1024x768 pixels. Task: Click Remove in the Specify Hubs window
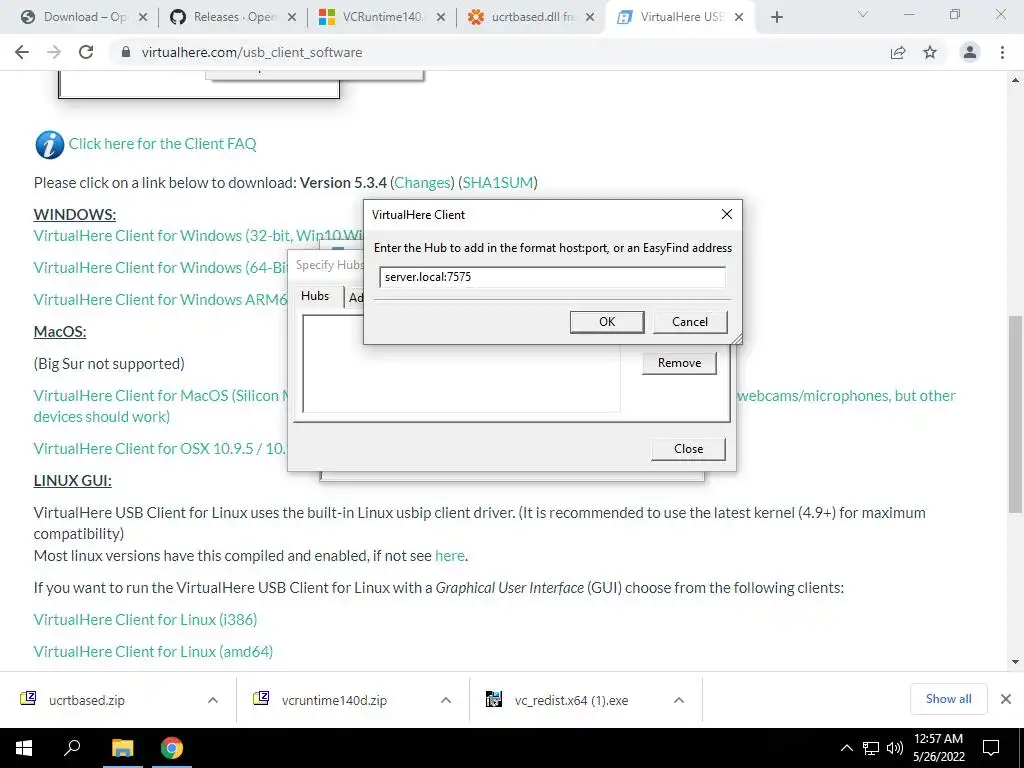(x=679, y=363)
